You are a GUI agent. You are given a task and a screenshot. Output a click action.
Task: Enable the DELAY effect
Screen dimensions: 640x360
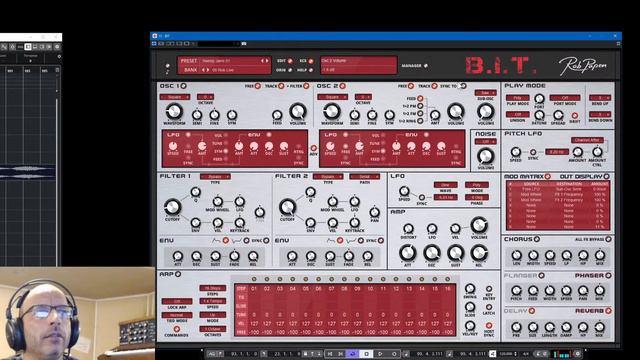tap(532, 311)
